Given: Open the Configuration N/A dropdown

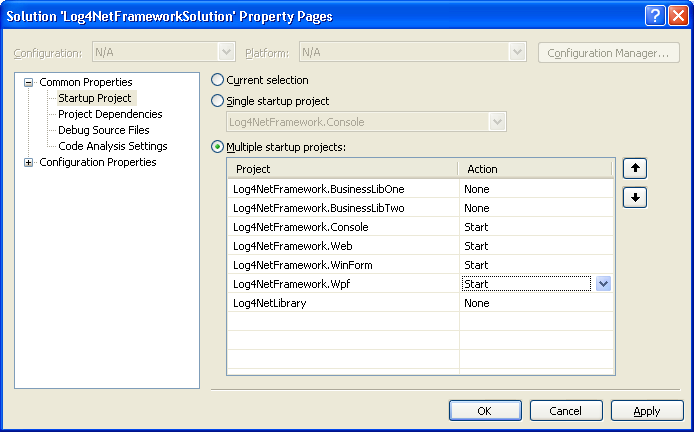Looking at the screenshot, I should pyautogui.click(x=164, y=52).
